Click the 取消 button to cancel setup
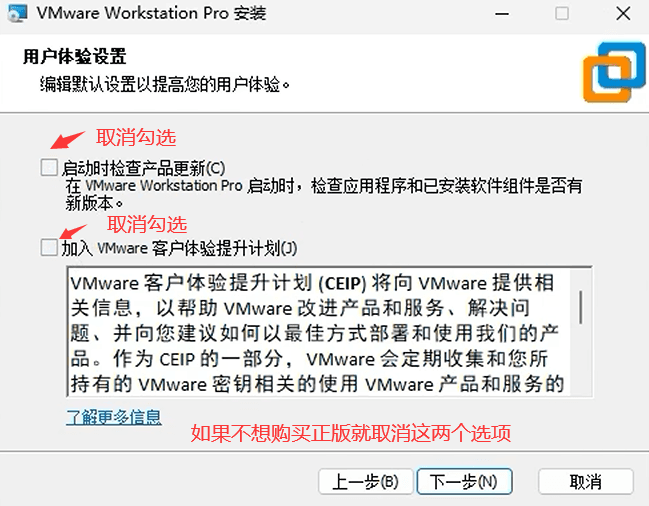Viewport: 649px width, 506px height. (x=586, y=481)
